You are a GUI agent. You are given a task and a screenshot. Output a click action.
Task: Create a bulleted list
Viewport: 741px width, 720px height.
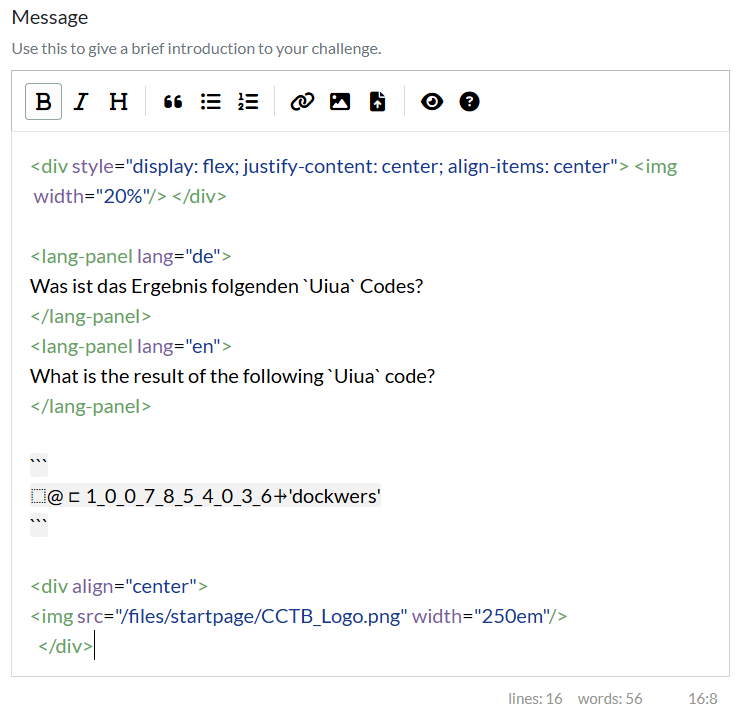211,101
